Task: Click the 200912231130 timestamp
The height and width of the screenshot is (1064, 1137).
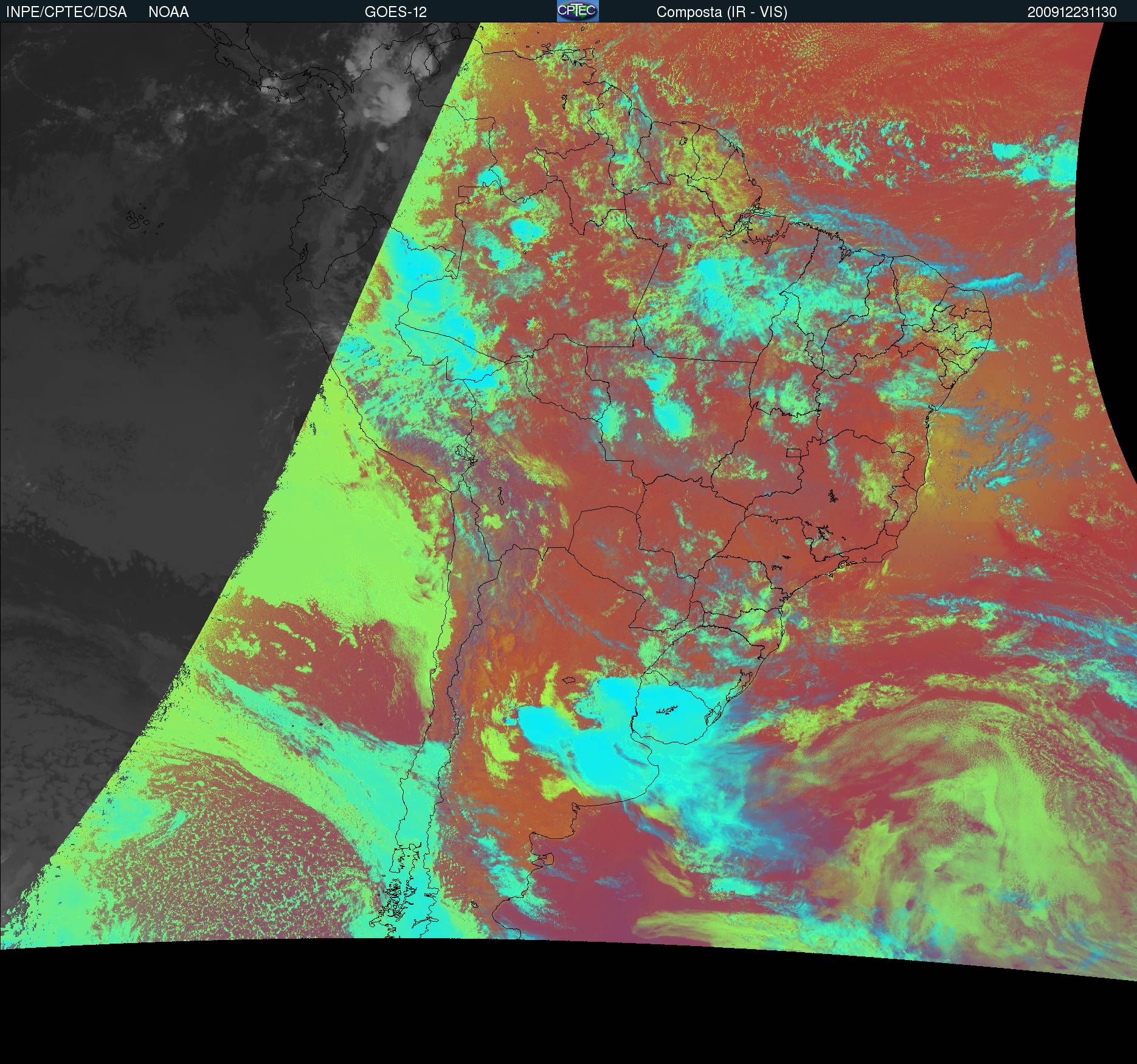Action: click(1071, 12)
